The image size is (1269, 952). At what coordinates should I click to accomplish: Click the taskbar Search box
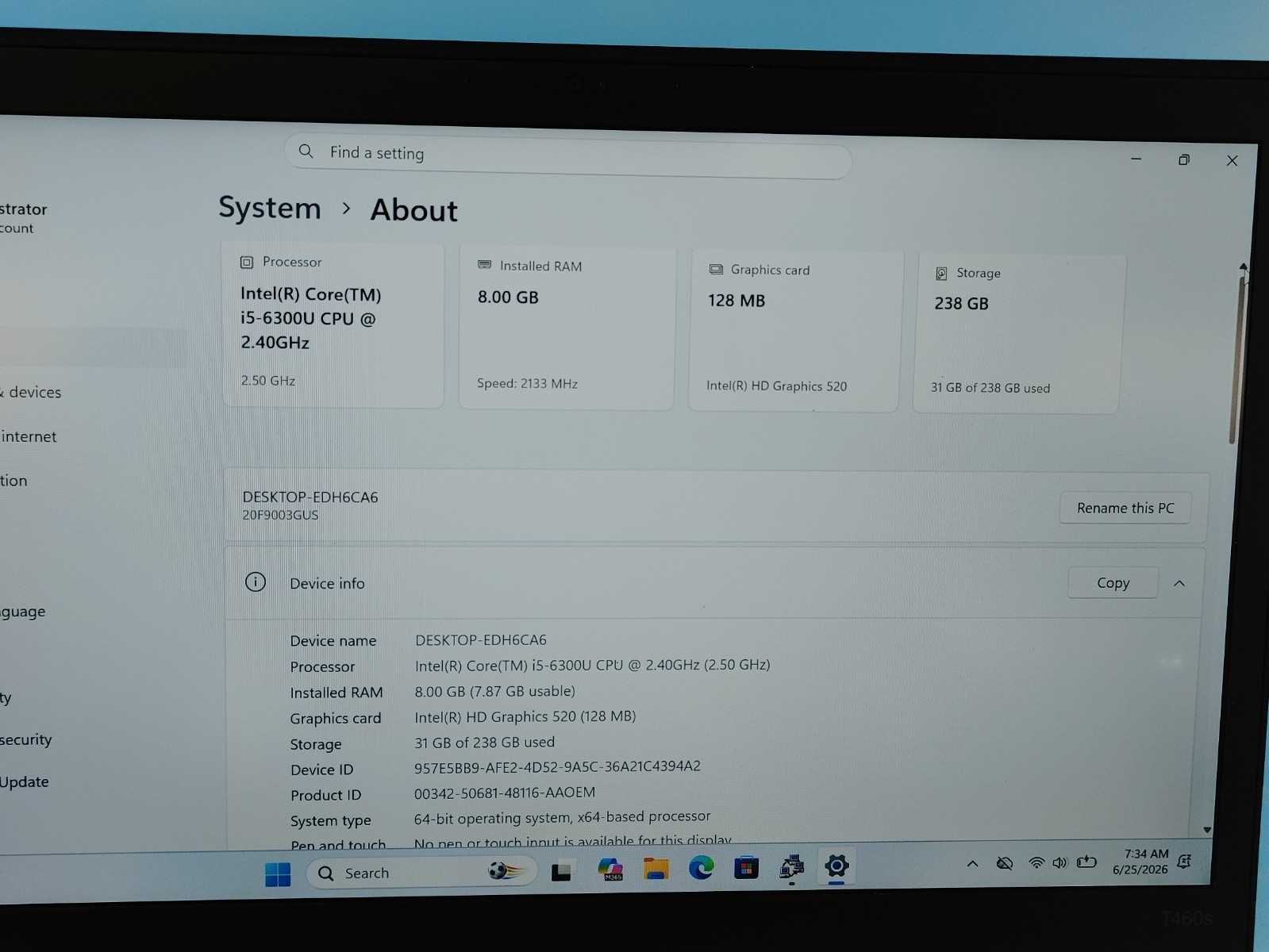tap(421, 873)
